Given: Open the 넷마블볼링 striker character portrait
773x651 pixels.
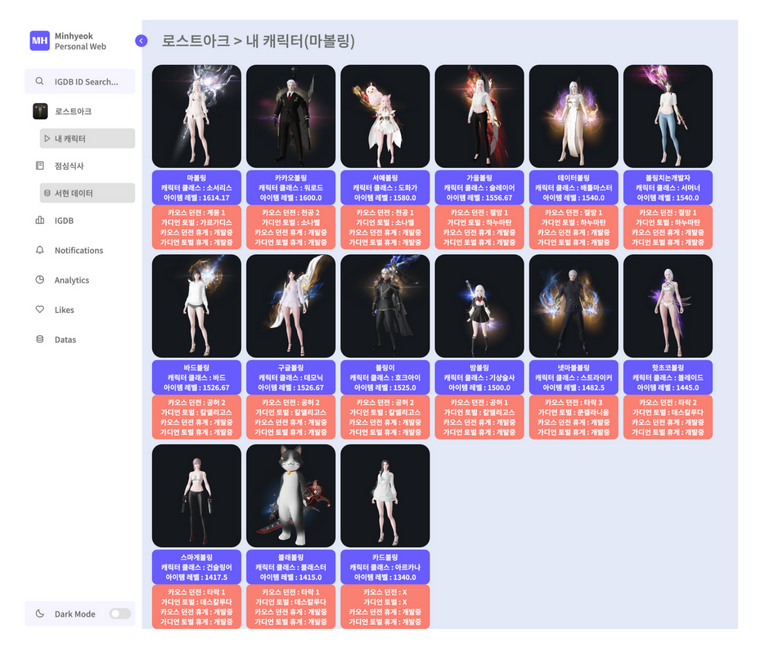Looking at the screenshot, I should [573, 306].
